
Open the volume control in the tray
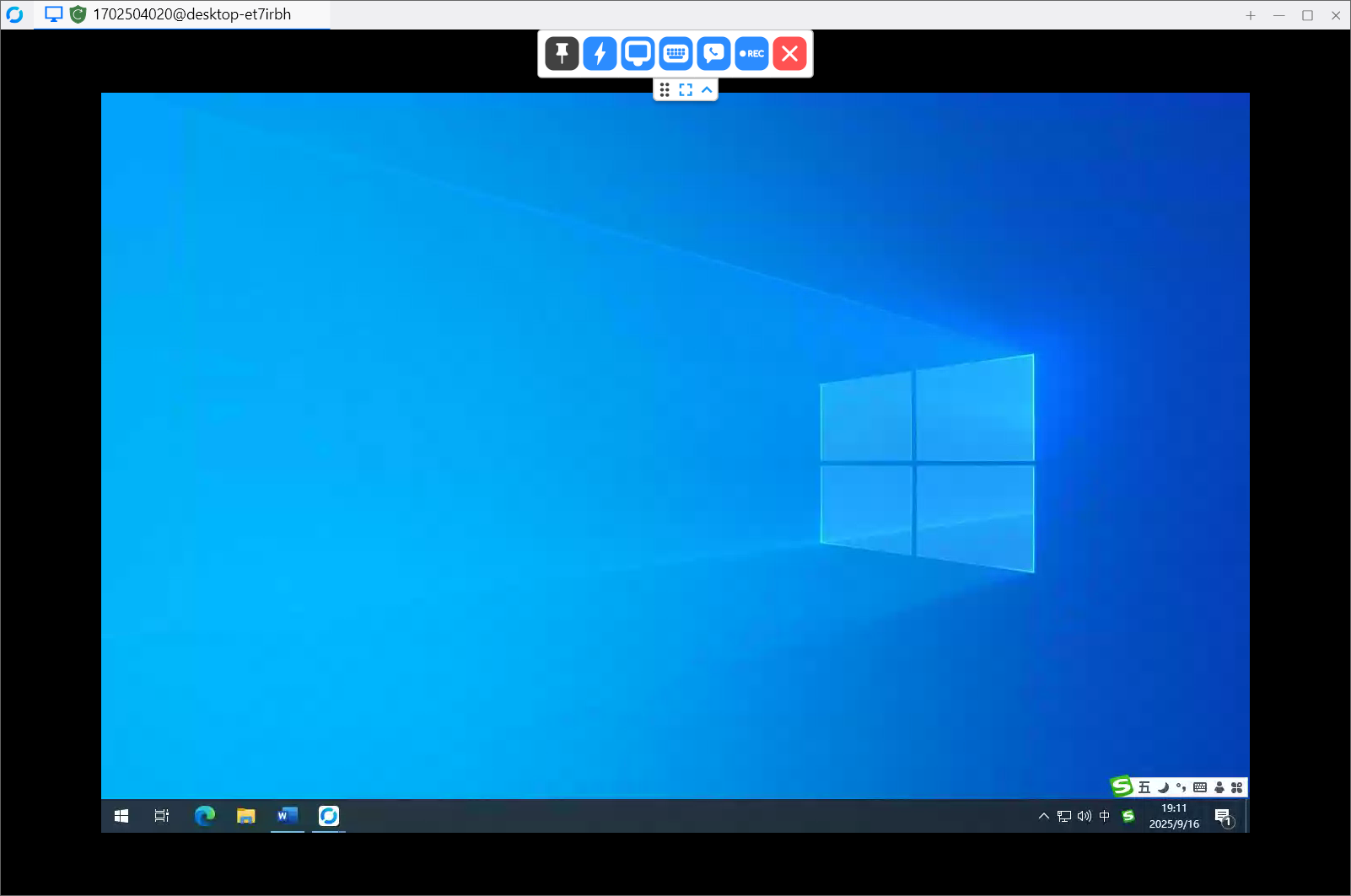click(1085, 816)
